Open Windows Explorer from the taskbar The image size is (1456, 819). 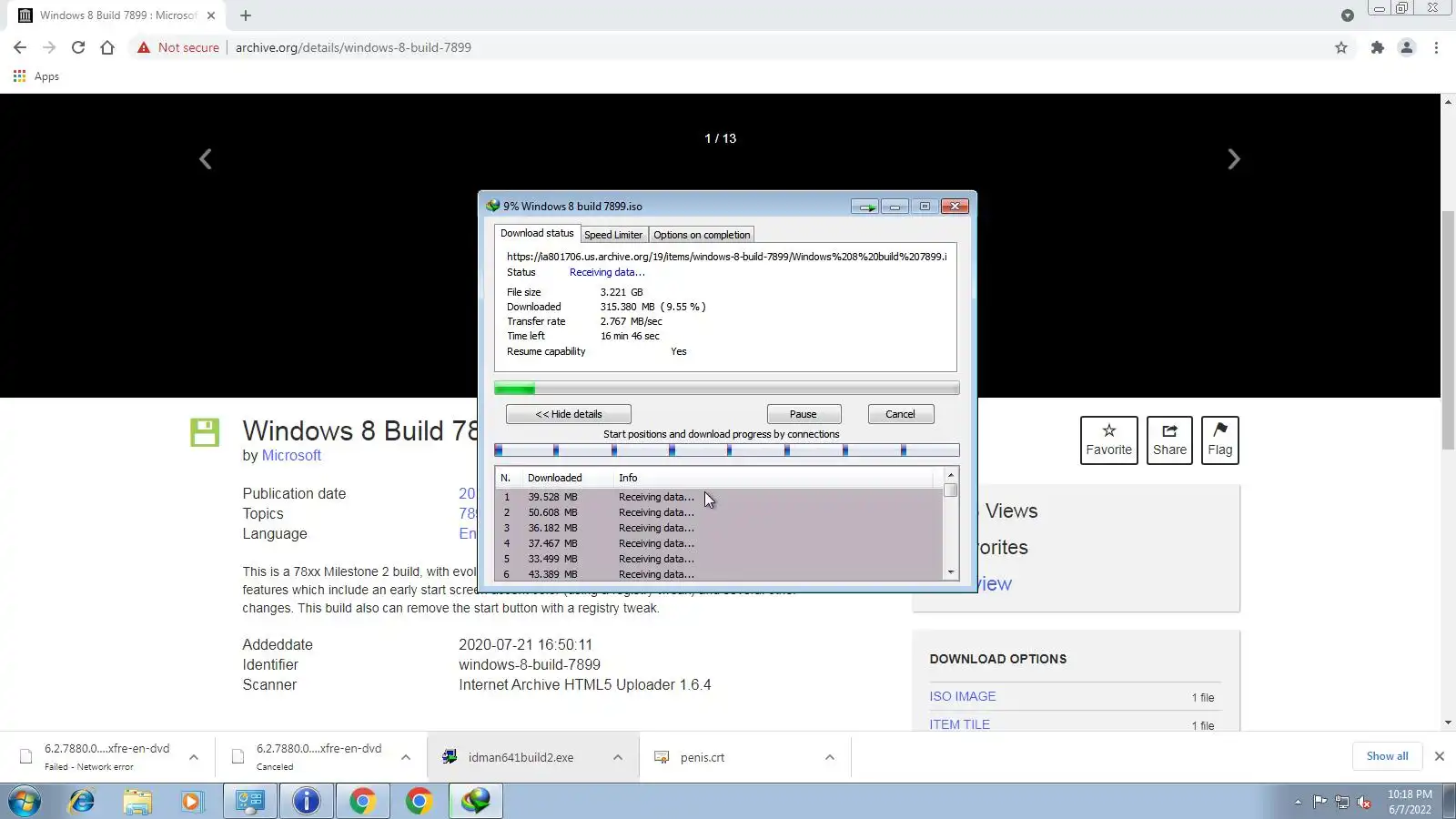pos(137,801)
